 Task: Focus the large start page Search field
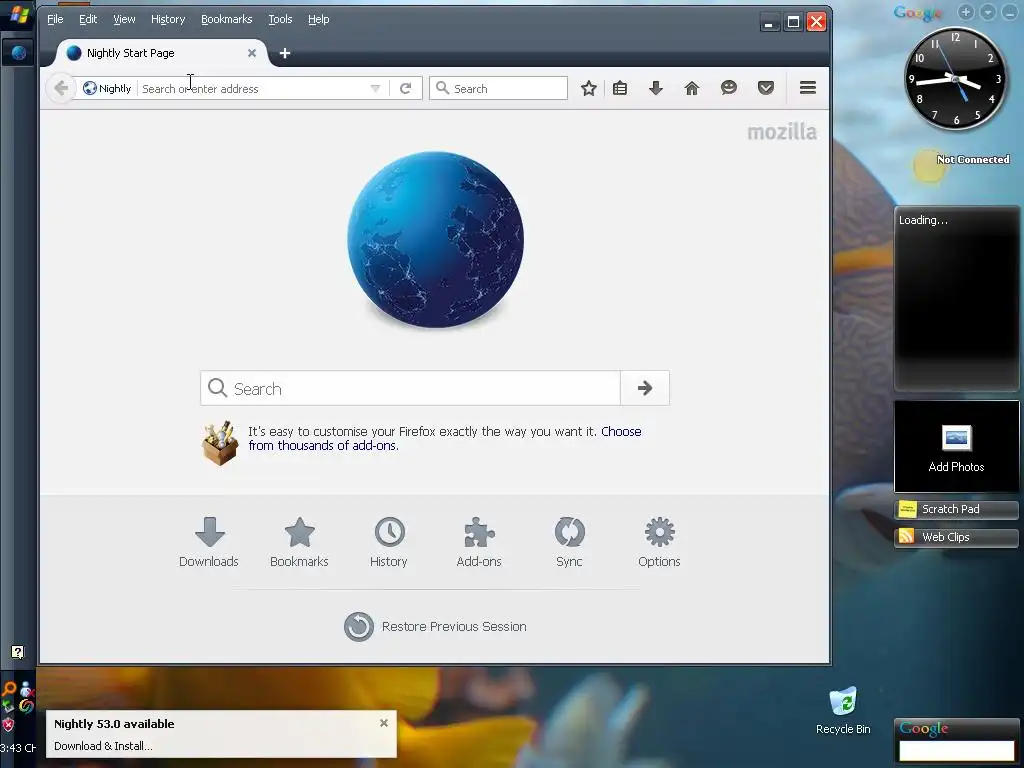click(x=410, y=388)
